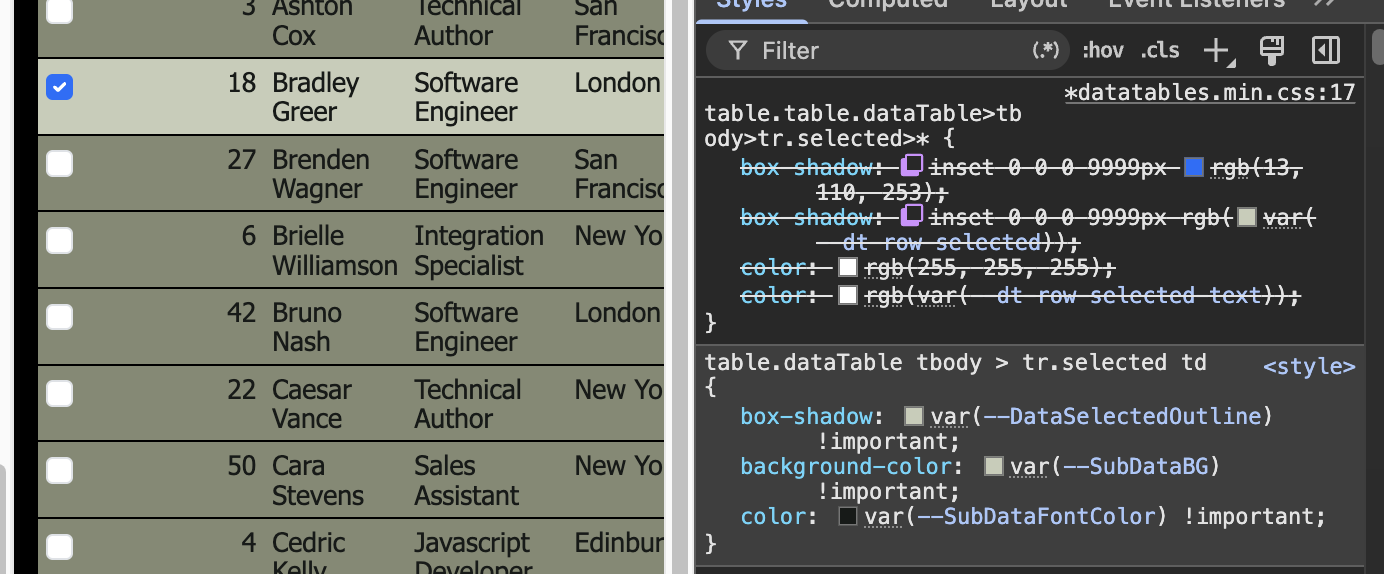Open the datatables.min.css:17 source link

1209,93
